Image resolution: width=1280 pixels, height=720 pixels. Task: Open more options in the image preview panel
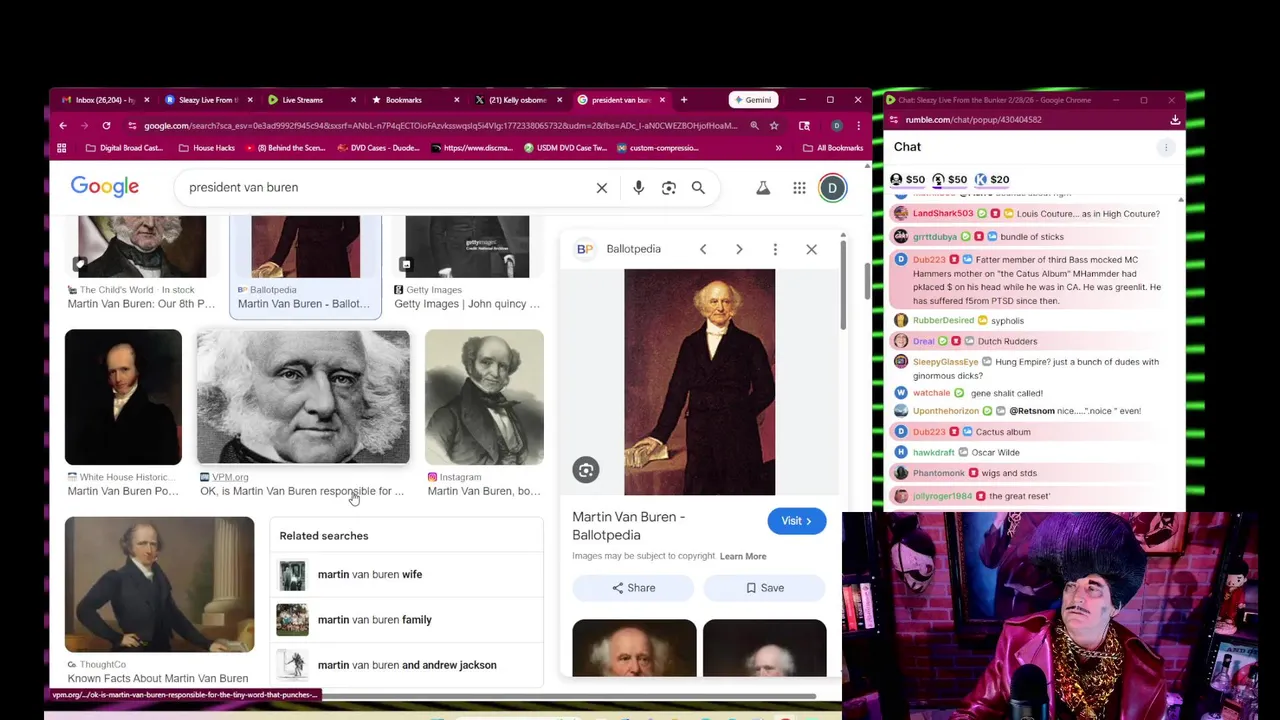[775, 249]
